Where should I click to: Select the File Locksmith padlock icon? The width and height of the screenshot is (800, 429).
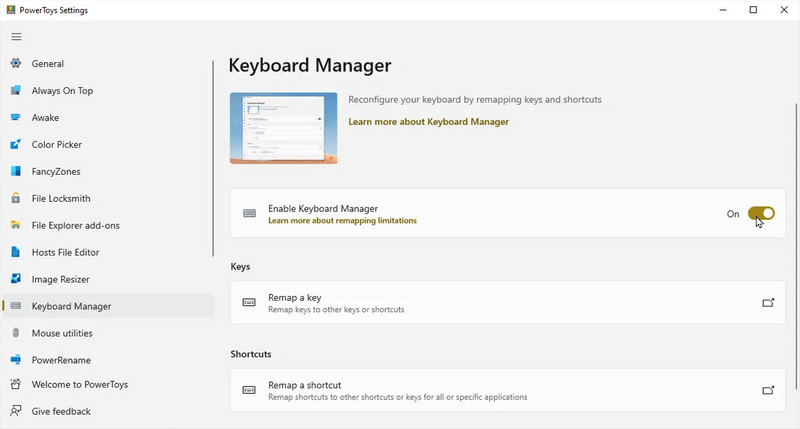[16, 198]
